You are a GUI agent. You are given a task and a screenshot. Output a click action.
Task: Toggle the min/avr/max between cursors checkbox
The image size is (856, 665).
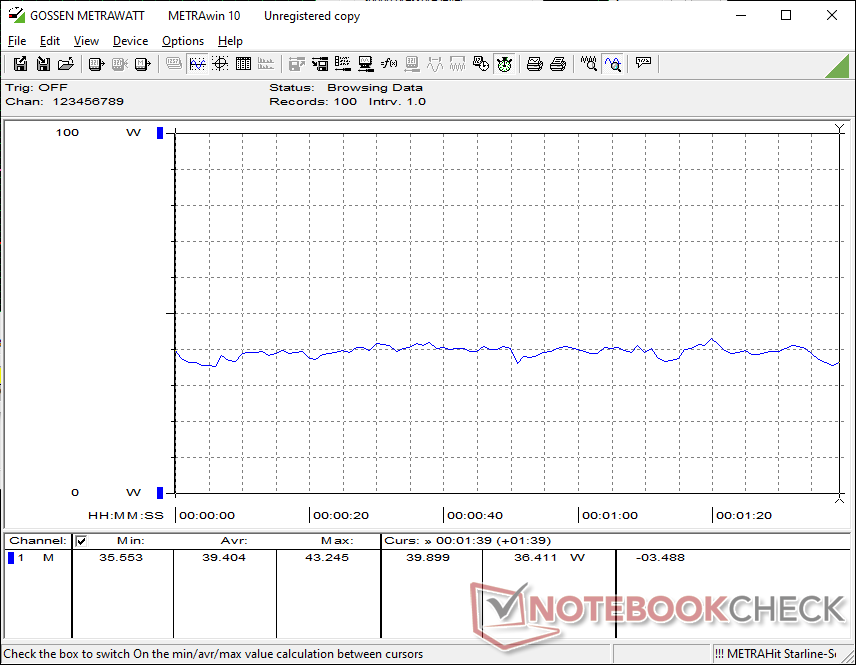pyautogui.click(x=82, y=541)
